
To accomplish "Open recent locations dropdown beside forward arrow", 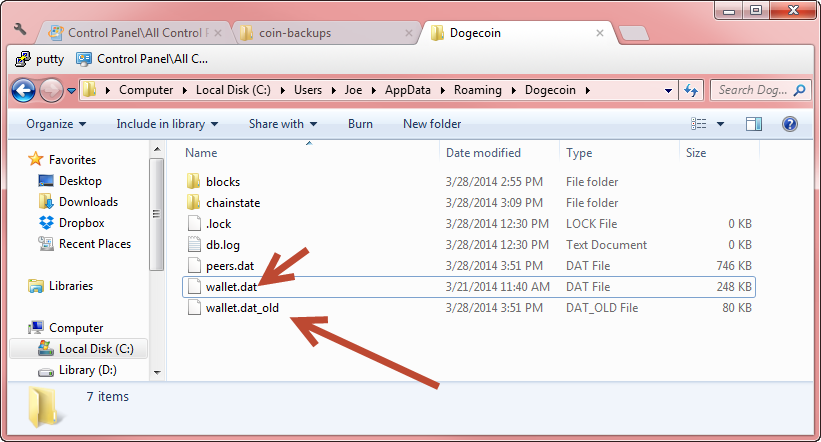I will tap(71, 91).
